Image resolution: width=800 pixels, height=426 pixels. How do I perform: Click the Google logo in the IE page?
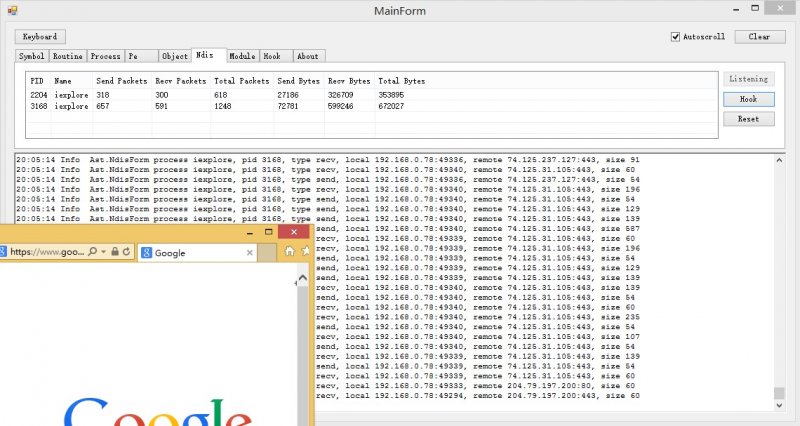(x=157, y=411)
